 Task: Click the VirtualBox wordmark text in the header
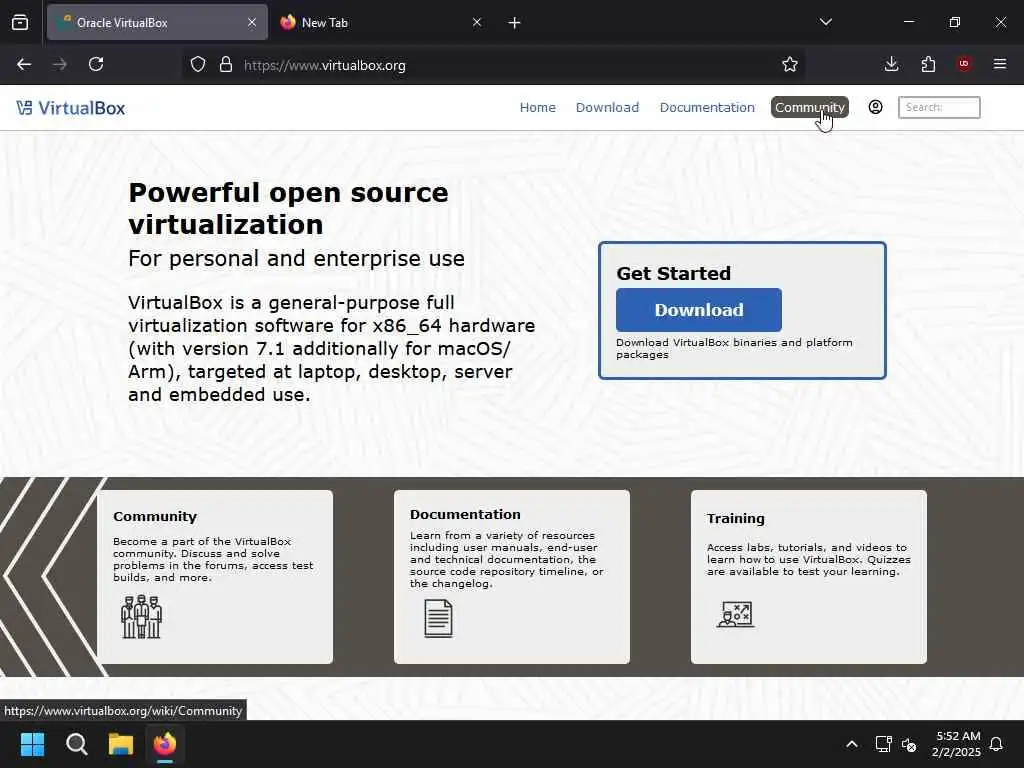click(x=82, y=108)
